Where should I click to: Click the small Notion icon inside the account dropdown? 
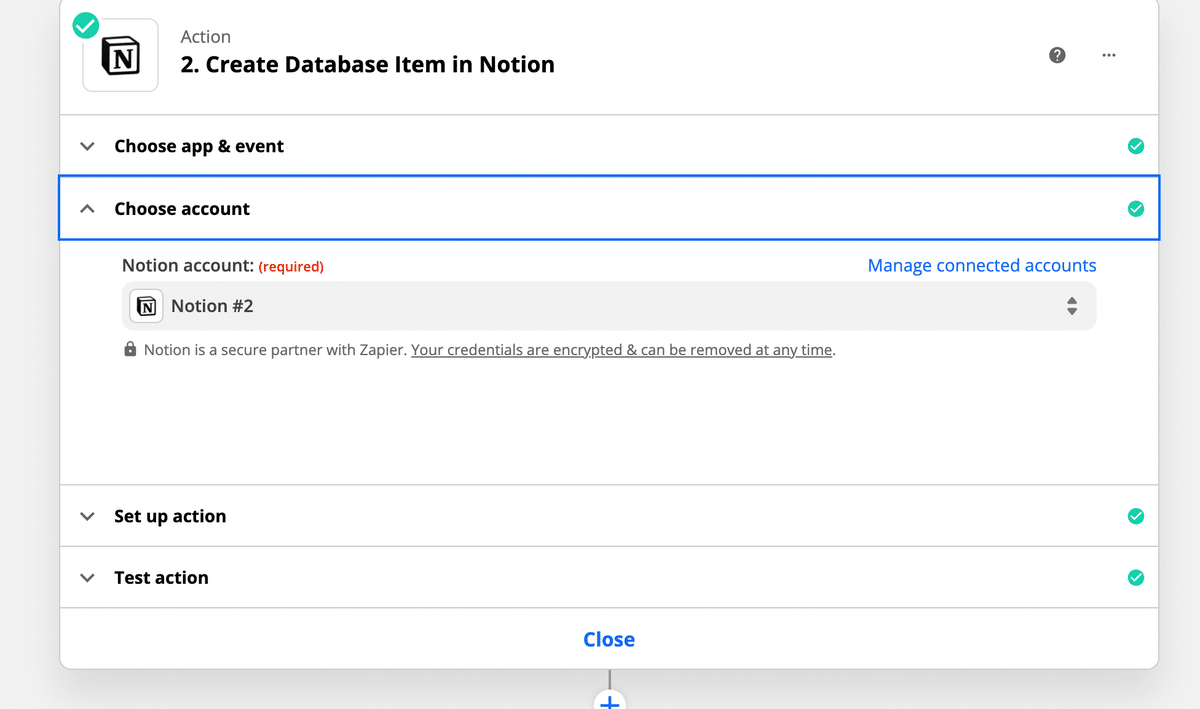[146, 306]
